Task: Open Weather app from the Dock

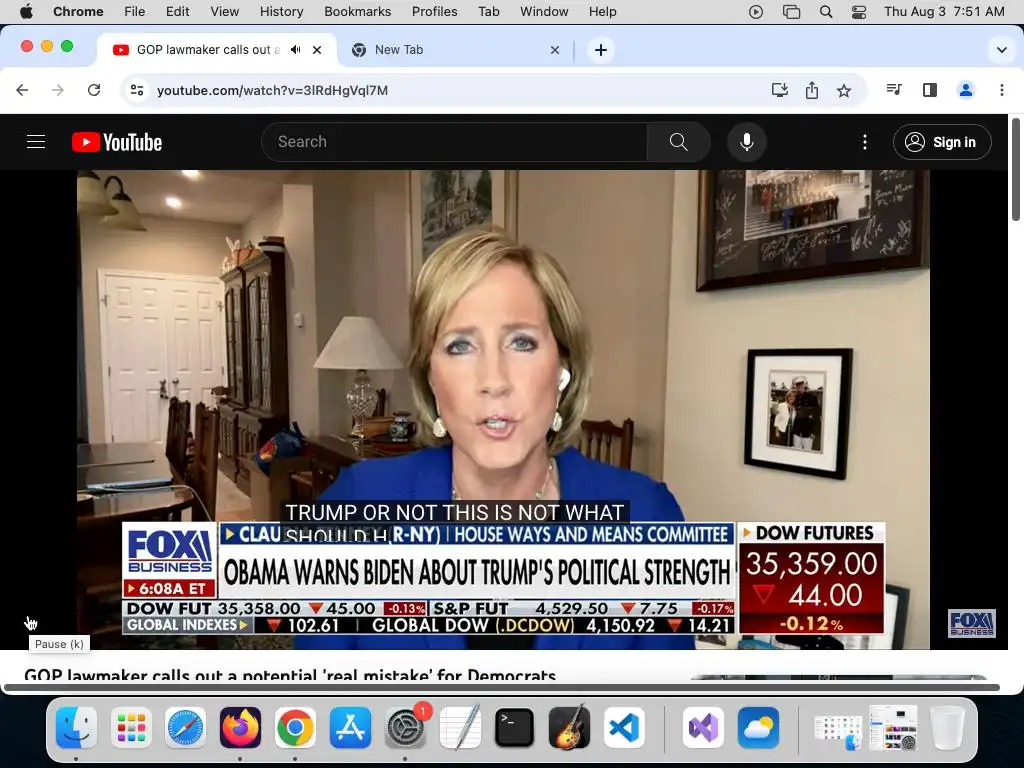Action: pos(758,727)
